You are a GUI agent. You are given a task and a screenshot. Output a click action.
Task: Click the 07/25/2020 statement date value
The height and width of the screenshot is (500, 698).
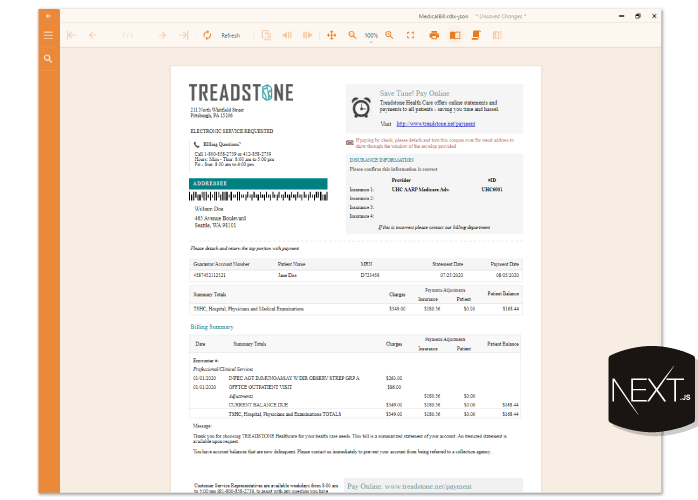(x=452, y=275)
